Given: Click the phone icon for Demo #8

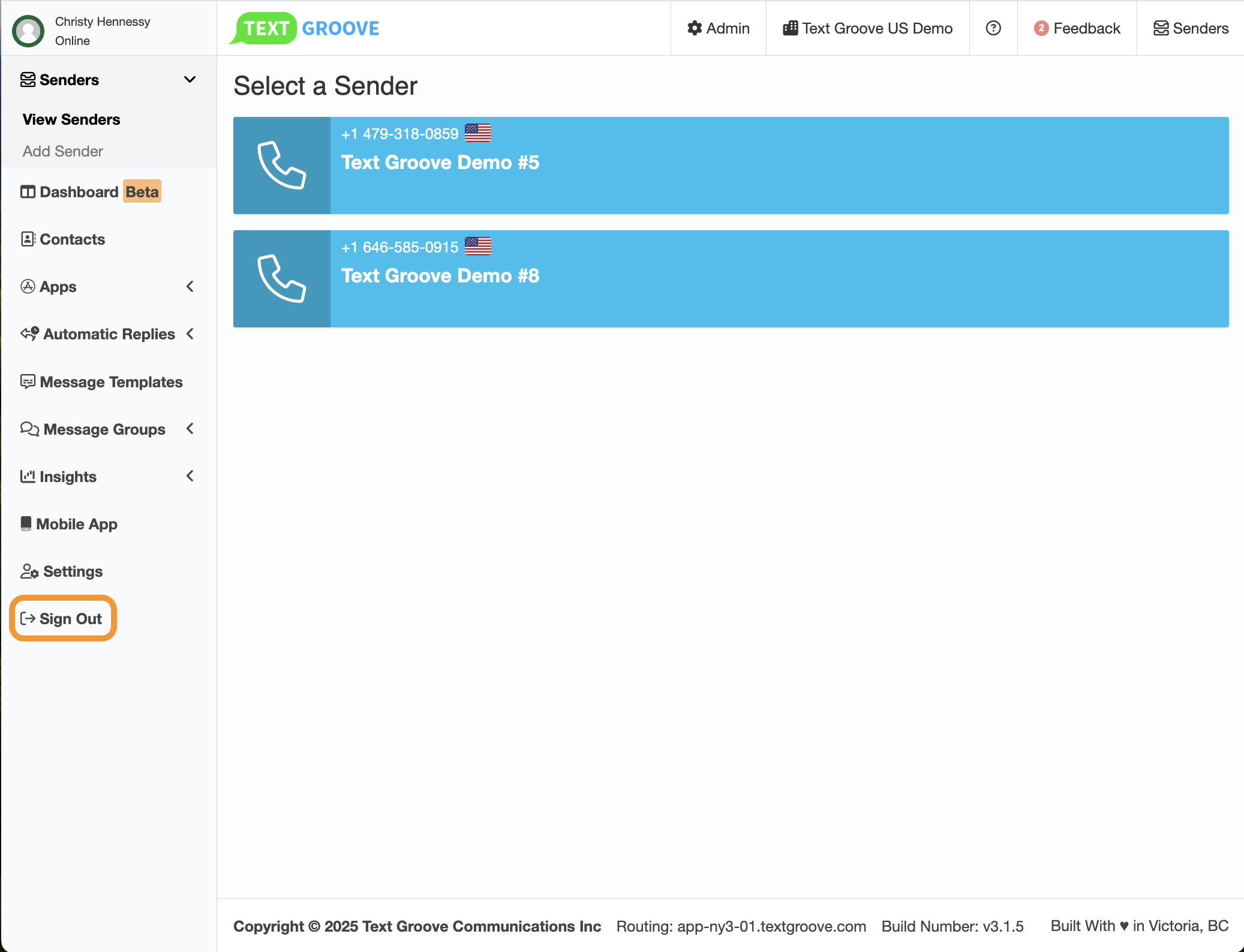Looking at the screenshot, I should click(281, 279).
